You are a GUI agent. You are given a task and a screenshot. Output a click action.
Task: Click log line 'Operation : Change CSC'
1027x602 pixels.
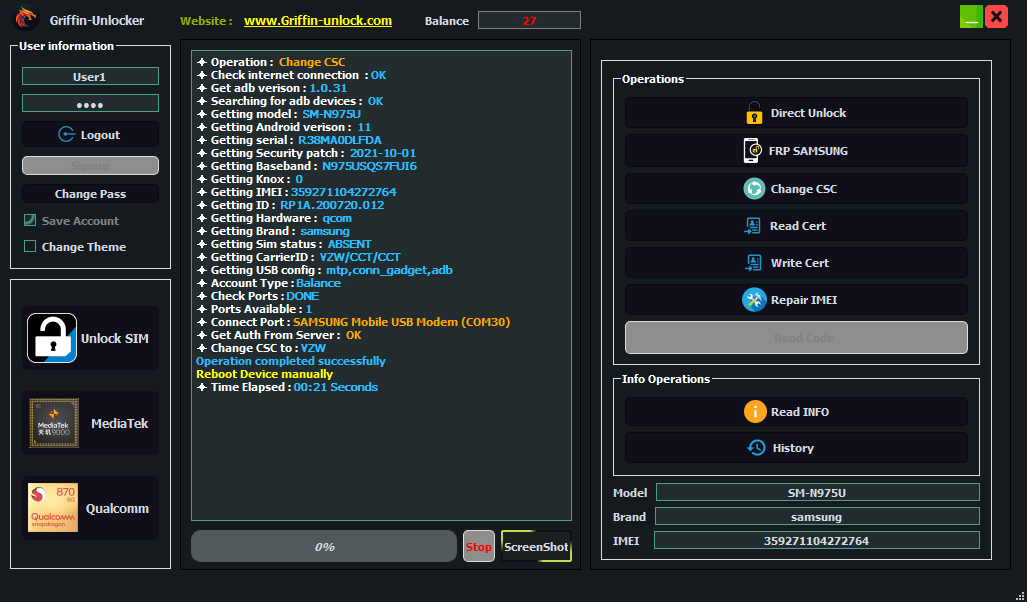[271, 62]
